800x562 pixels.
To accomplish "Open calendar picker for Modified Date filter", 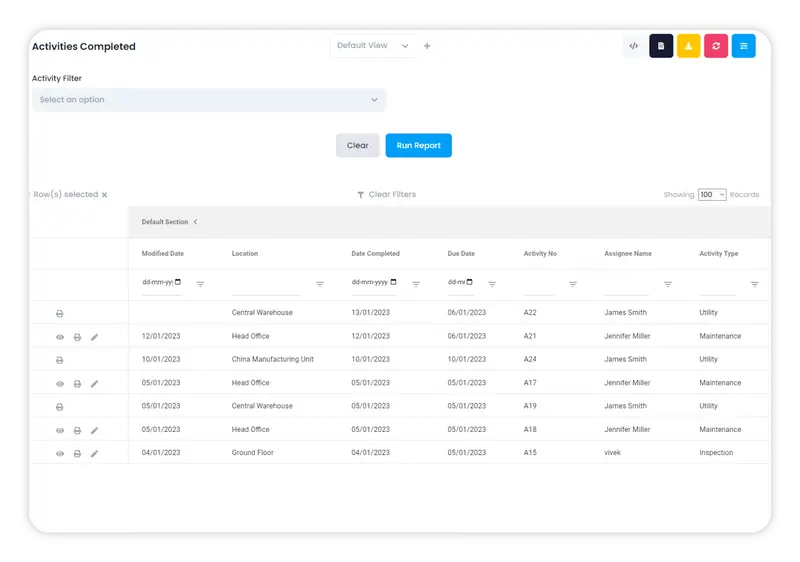I will click(x=178, y=282).
